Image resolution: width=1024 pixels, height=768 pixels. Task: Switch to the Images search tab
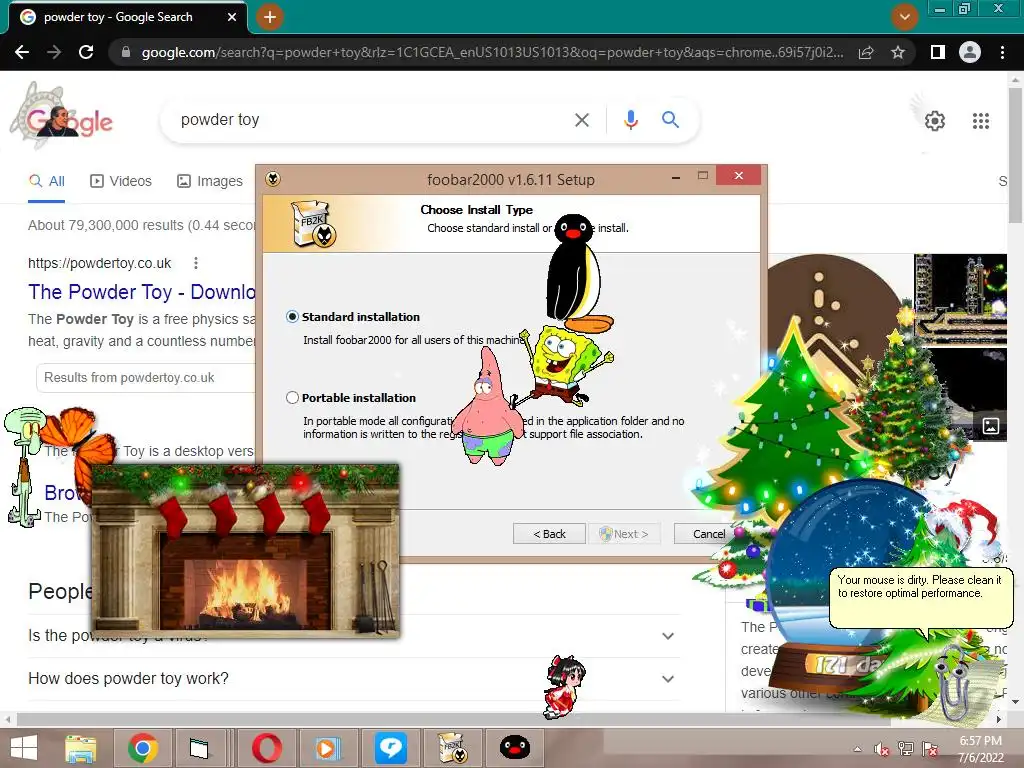(210, 181)
